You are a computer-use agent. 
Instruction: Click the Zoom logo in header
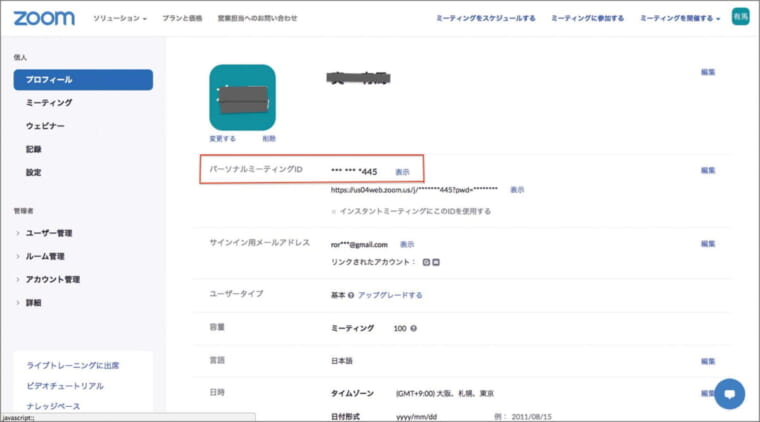click(x=44, y=18)
